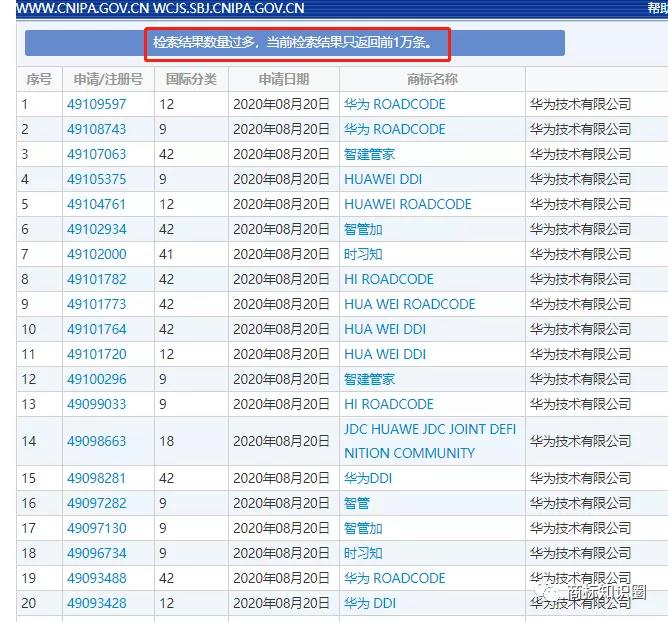Open HI ROADCODE trademark in row 13

coord(389,404)
